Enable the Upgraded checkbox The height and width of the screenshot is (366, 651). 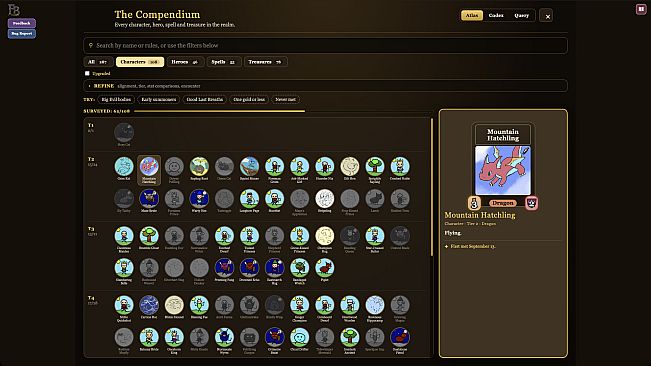87,73
